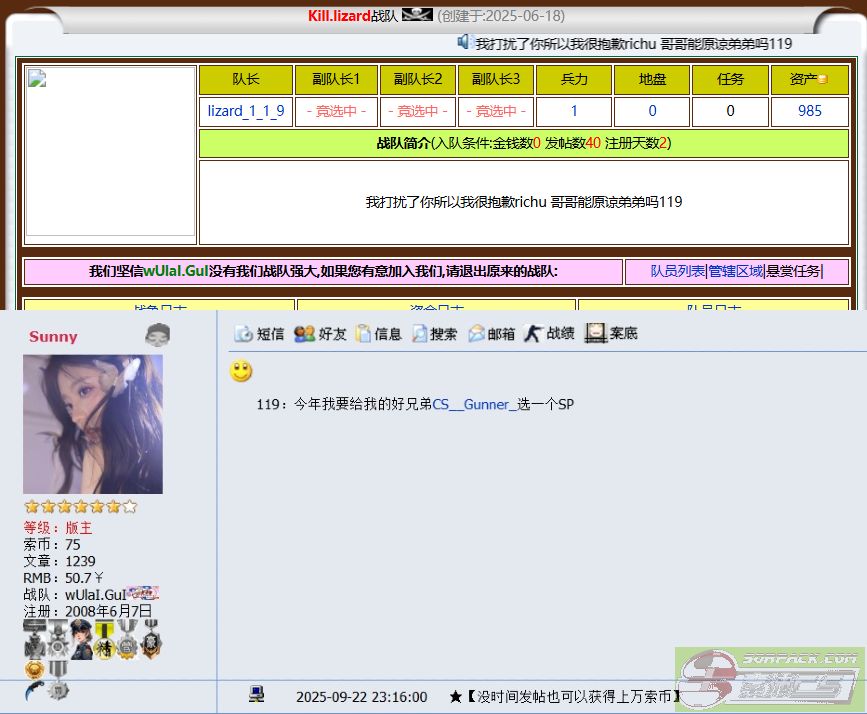
Task: Click the assets value 985
Action: tap(809, 111)
